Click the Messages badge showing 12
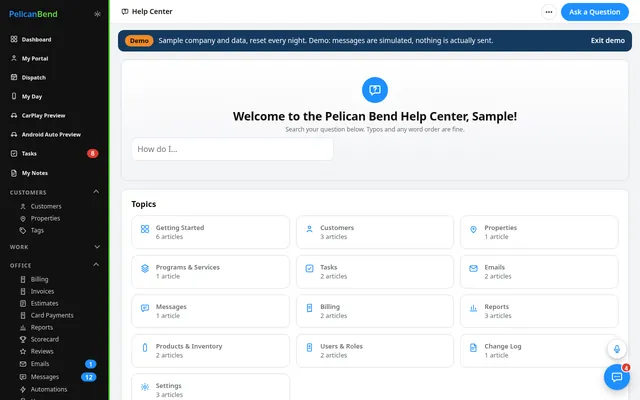640x400 pixels. coord(89,377)
